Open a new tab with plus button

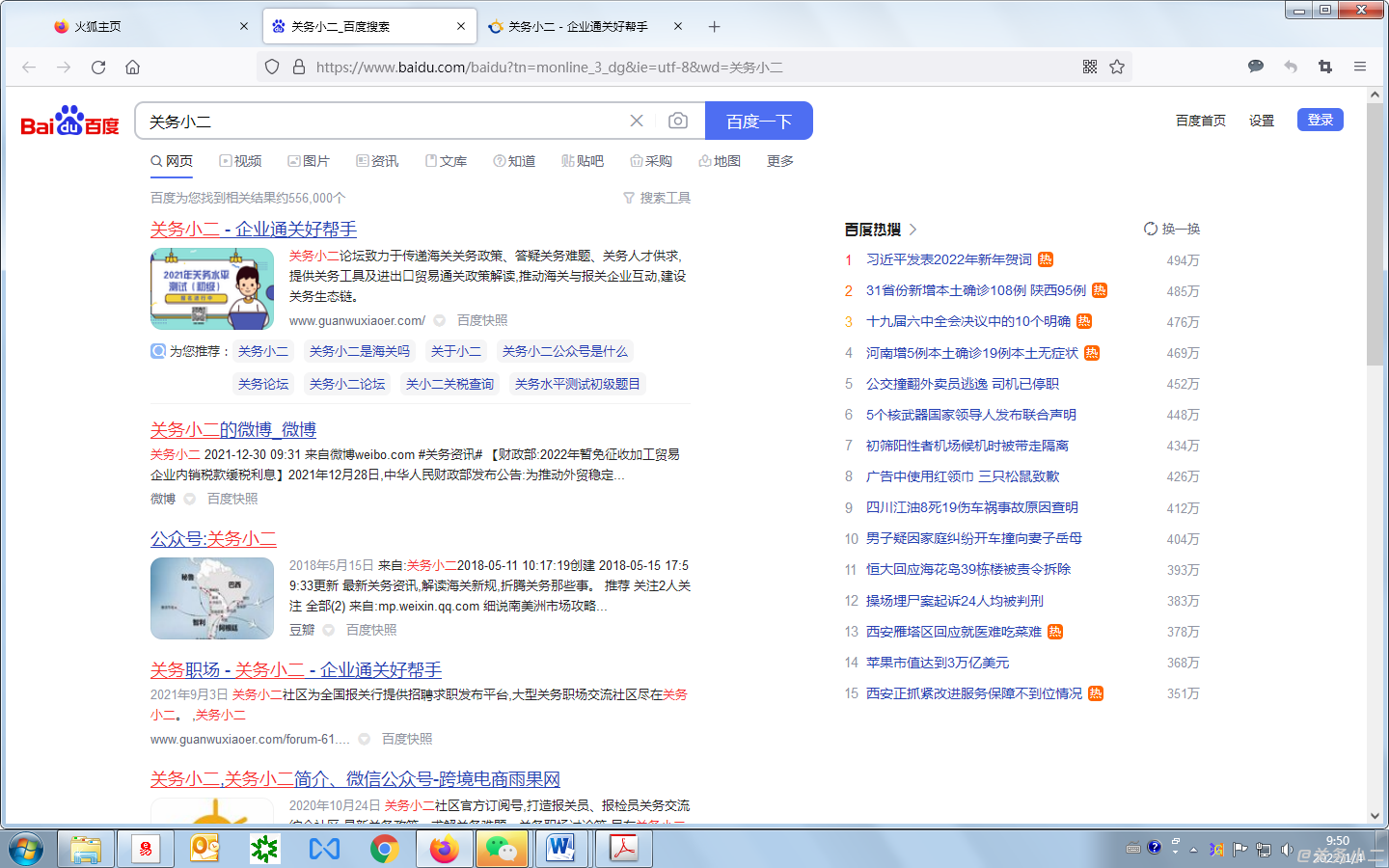click(714, 26)
